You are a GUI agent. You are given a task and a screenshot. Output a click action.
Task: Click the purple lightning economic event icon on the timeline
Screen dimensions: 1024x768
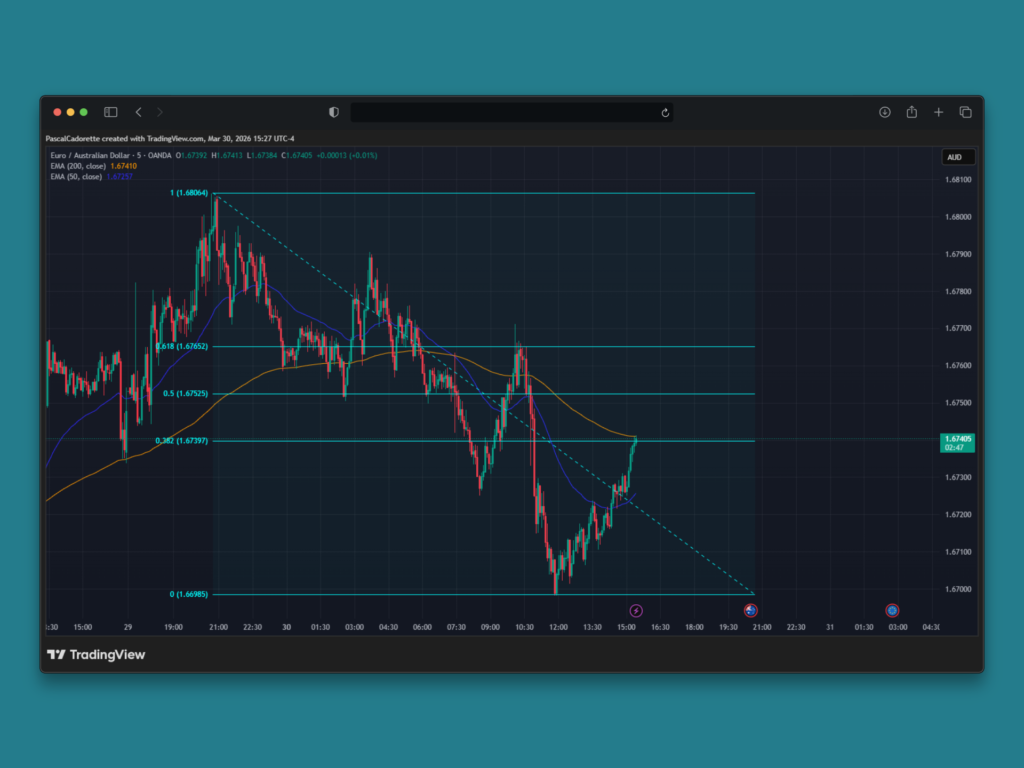coord(636,610)
